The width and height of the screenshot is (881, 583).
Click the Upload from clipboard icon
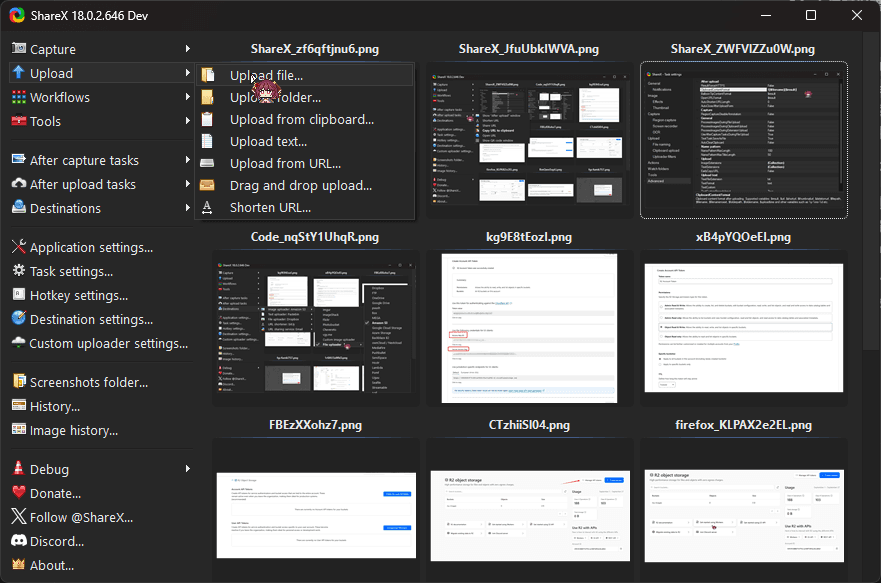point(207,119)
